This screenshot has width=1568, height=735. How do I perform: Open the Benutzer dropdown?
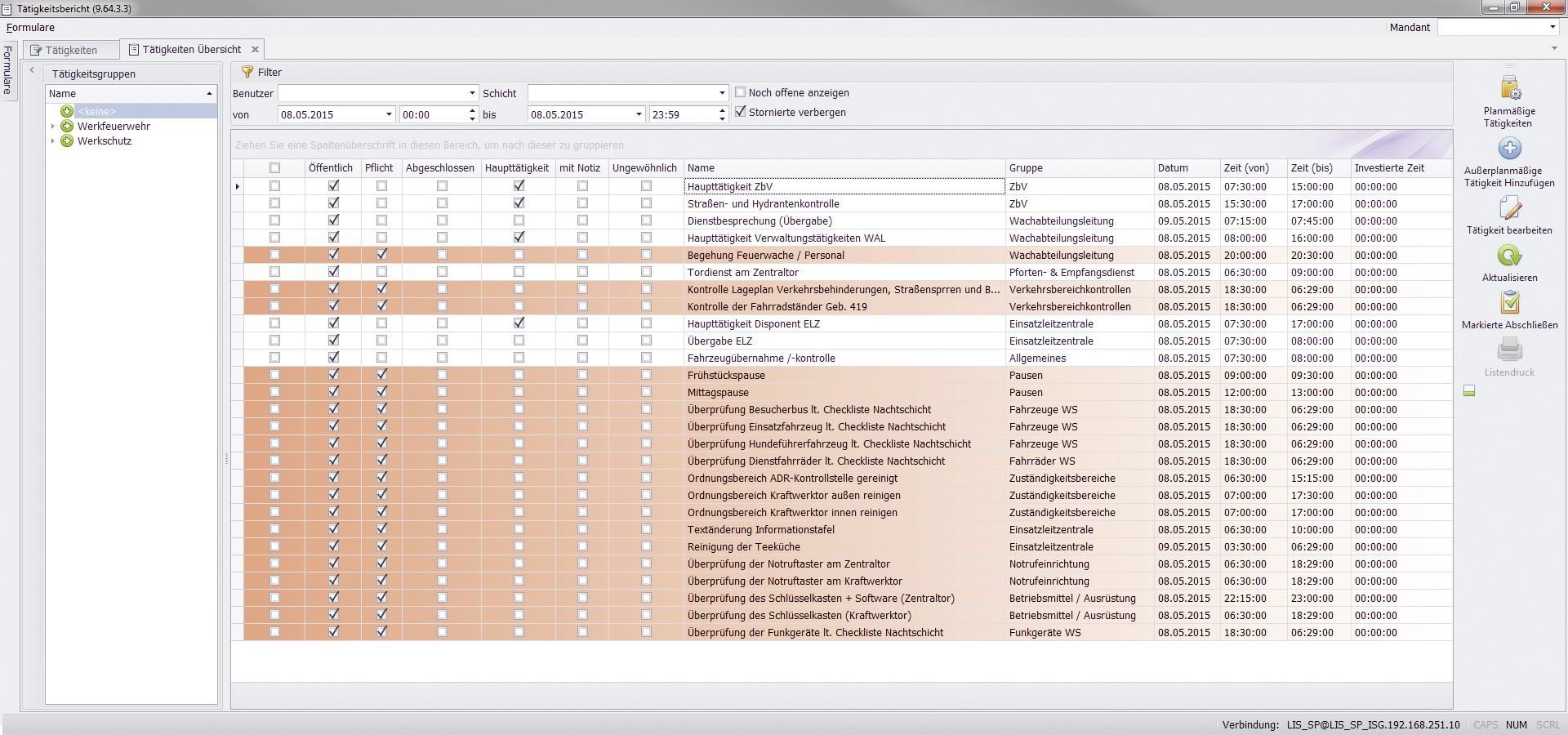471,93
